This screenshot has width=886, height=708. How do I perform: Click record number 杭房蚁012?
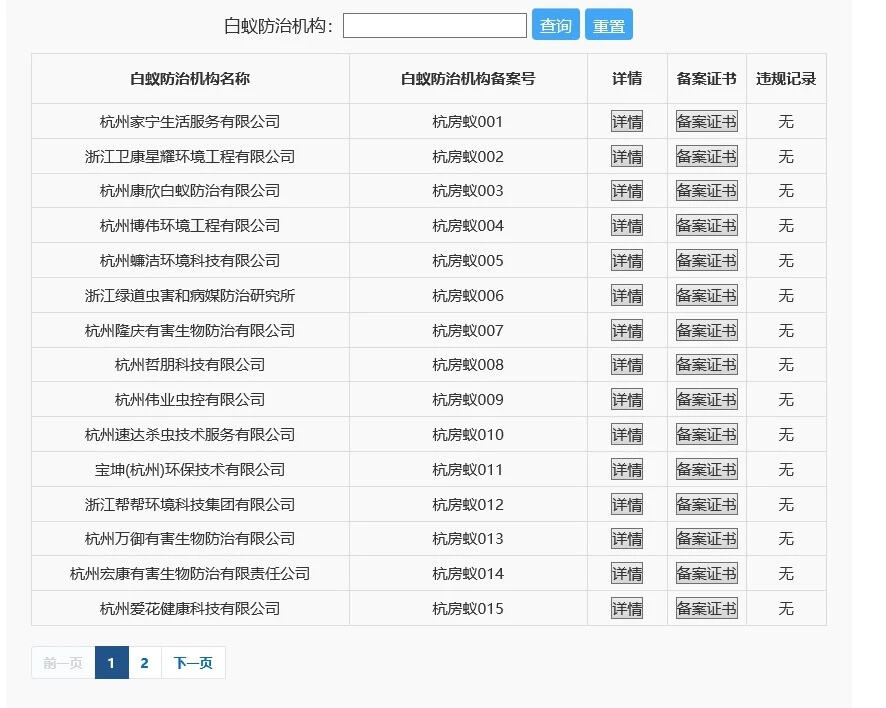(x=468, y=505)
